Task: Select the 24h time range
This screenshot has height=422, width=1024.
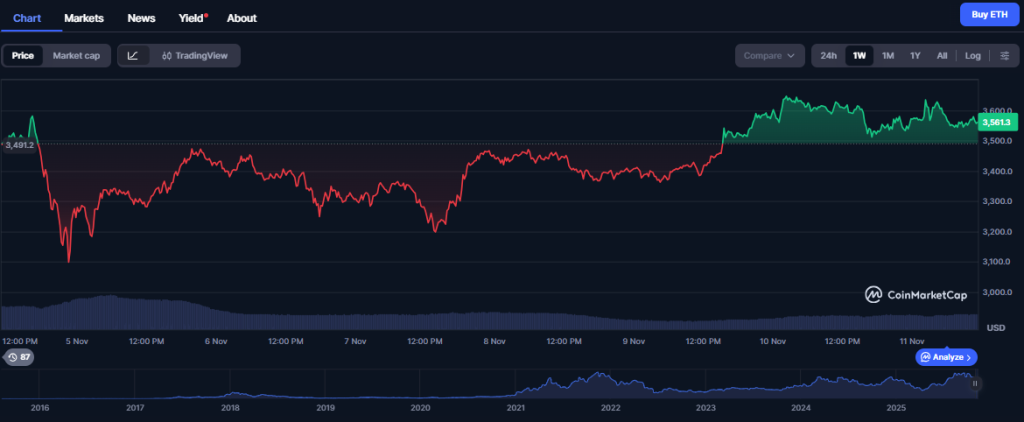Action: pyautogui.click(x=828, y=56)
